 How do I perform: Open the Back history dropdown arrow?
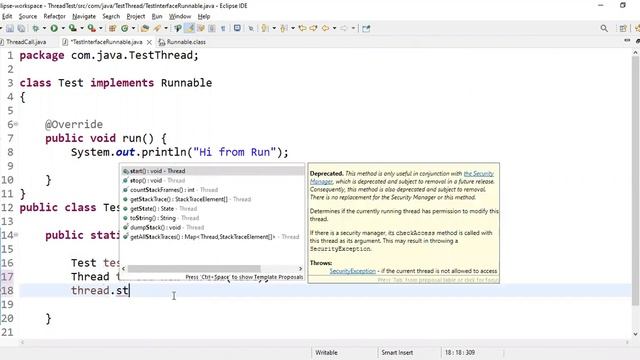click(335, 28)
